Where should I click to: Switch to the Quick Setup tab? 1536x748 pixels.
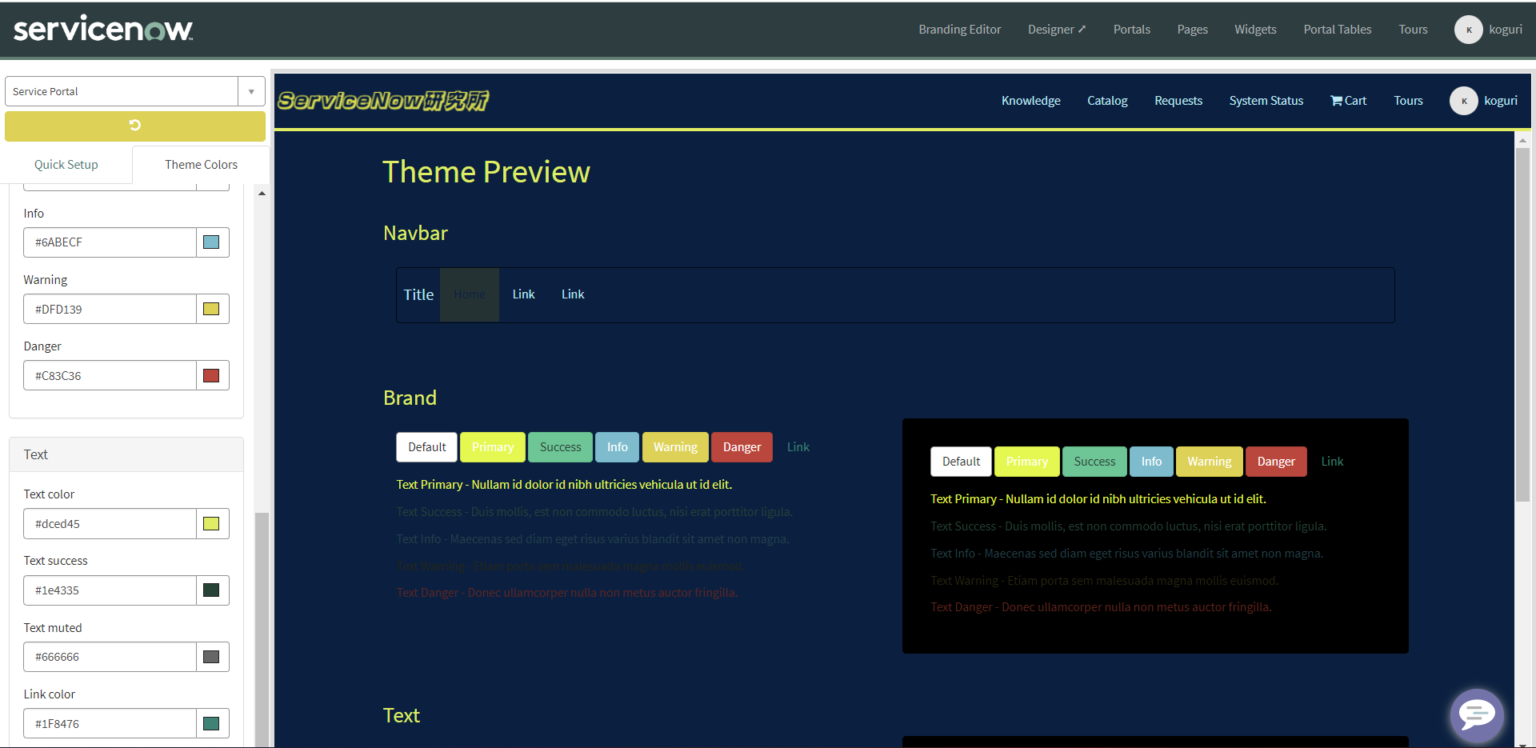coord(66,164)
